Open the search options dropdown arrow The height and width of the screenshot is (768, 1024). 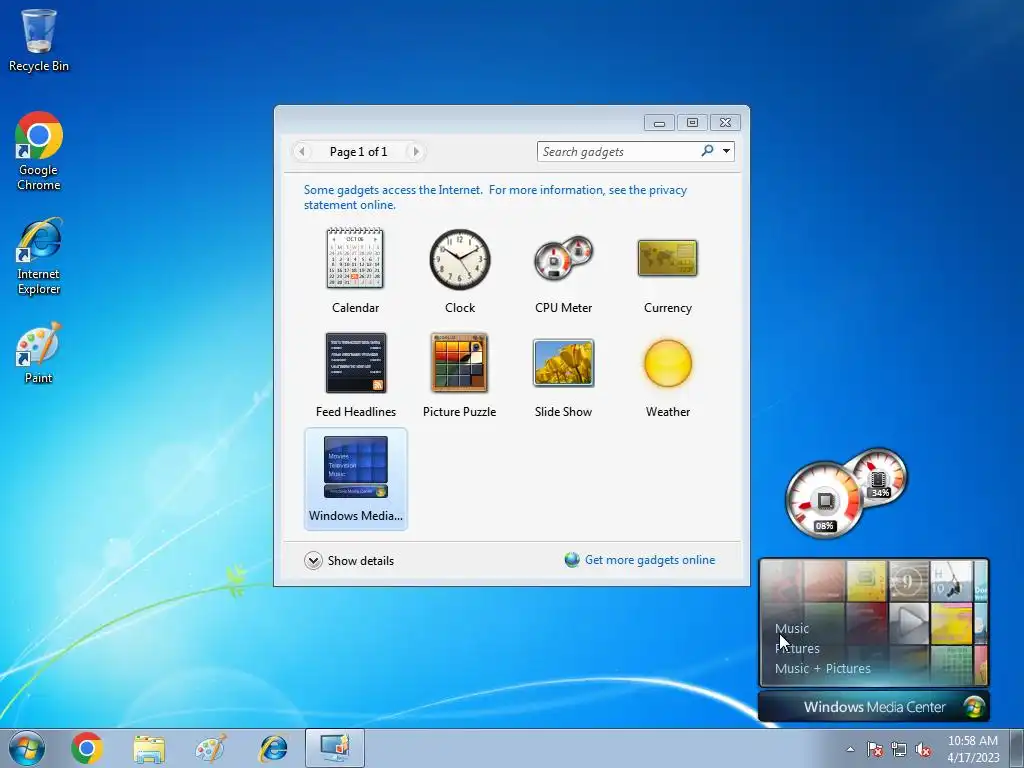pos(726,151)
